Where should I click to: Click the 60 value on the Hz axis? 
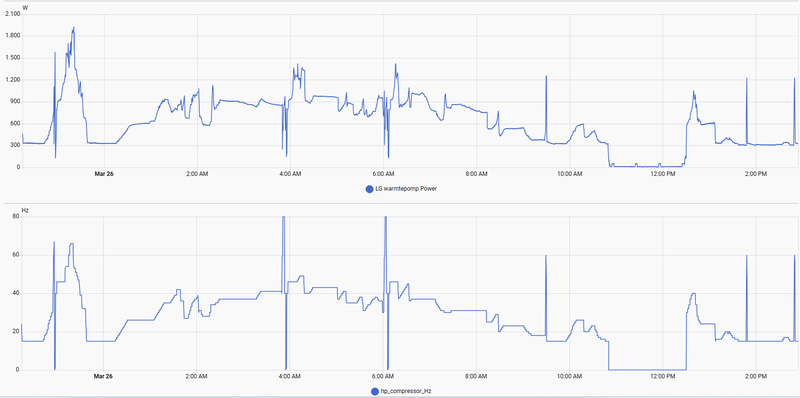16,255
